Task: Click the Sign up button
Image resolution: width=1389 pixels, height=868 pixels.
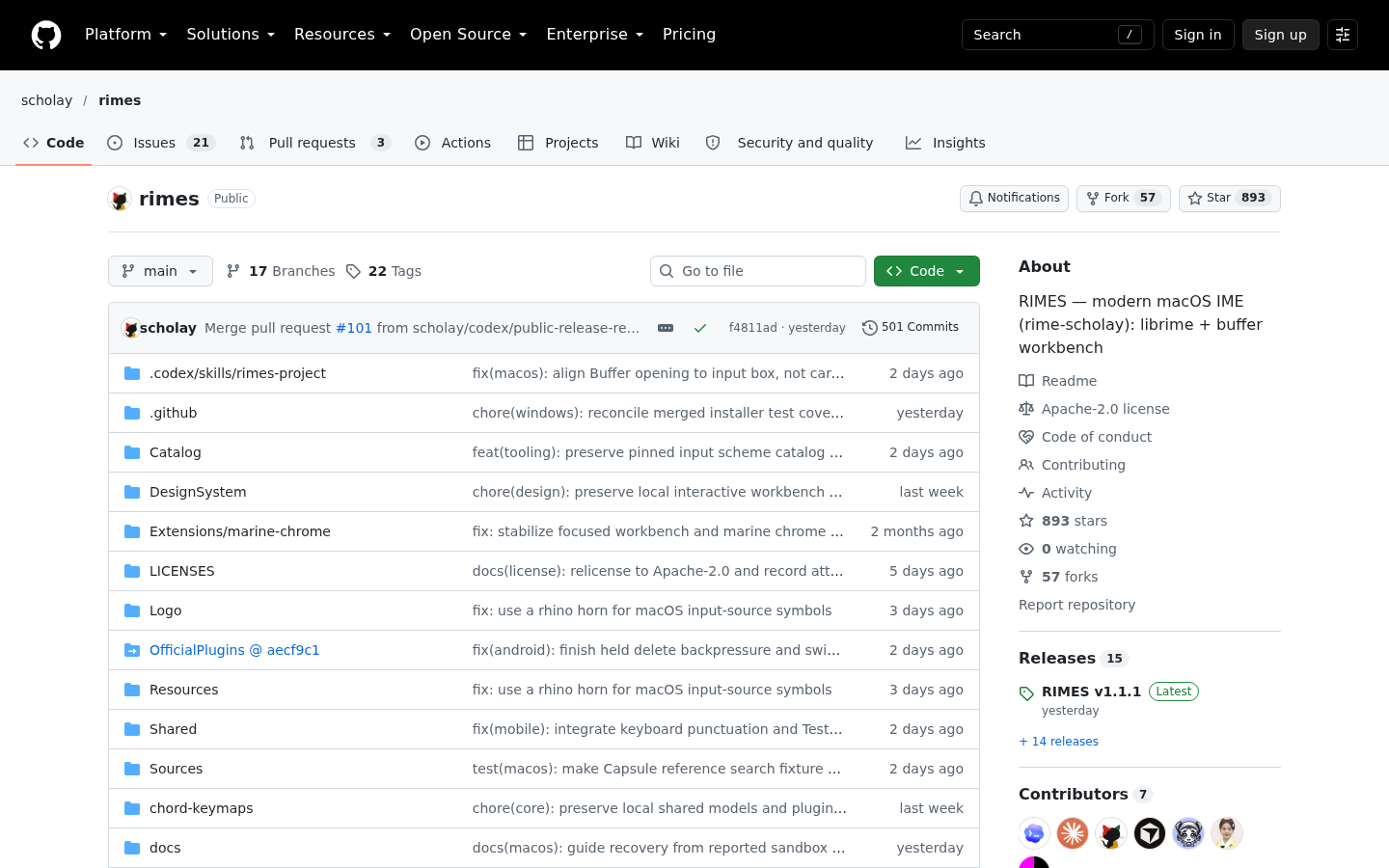Action: pos(1281,35)
